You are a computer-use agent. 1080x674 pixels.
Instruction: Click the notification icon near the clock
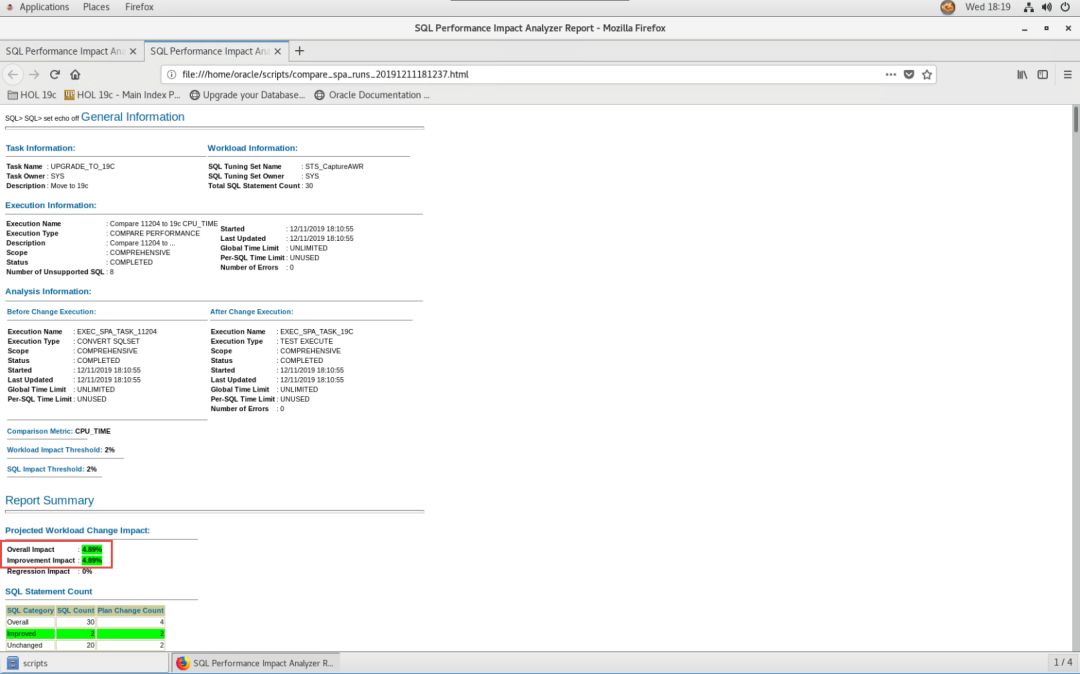pos(948,7)
